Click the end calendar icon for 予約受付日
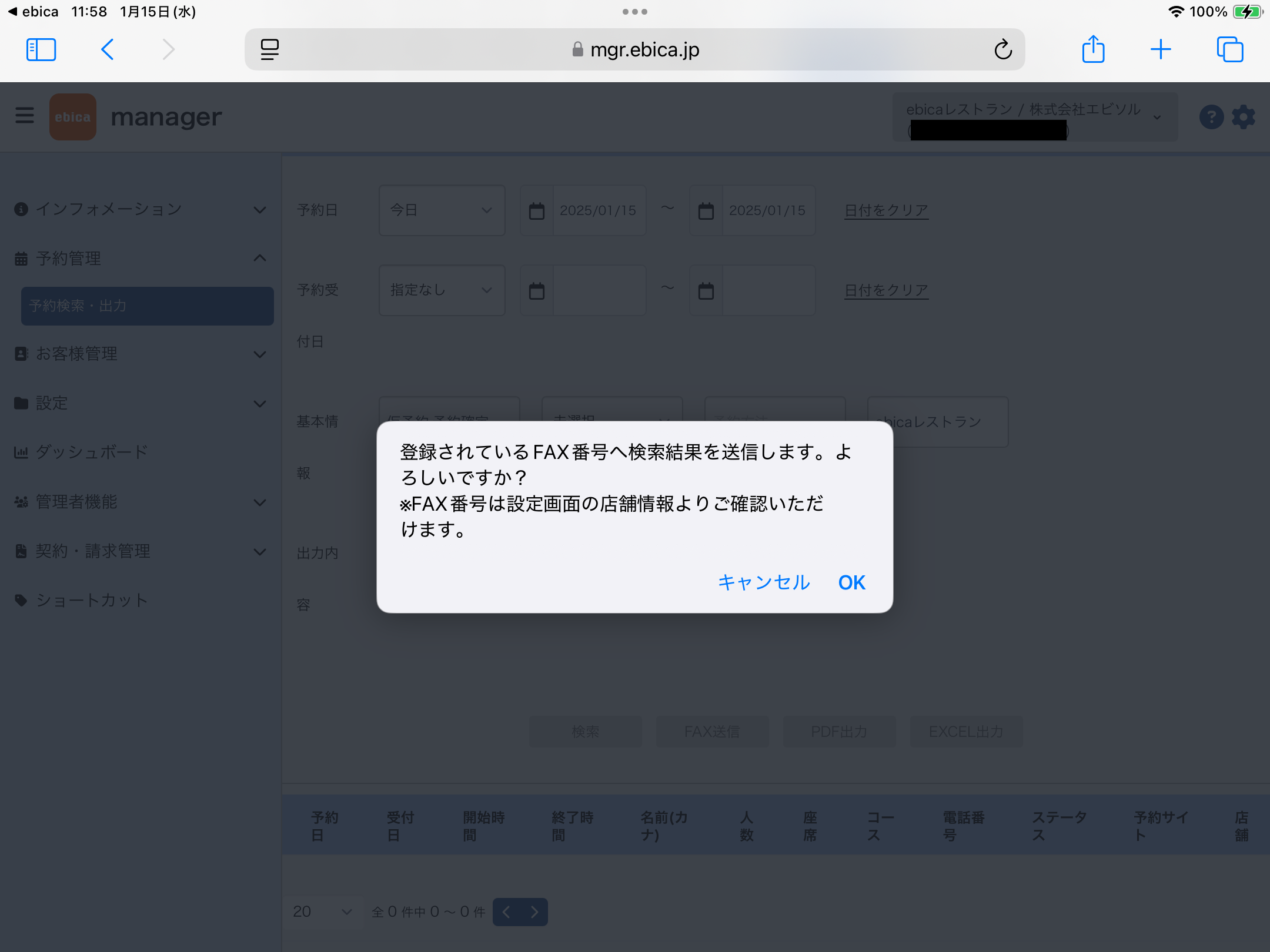 (x=706, y=290)
